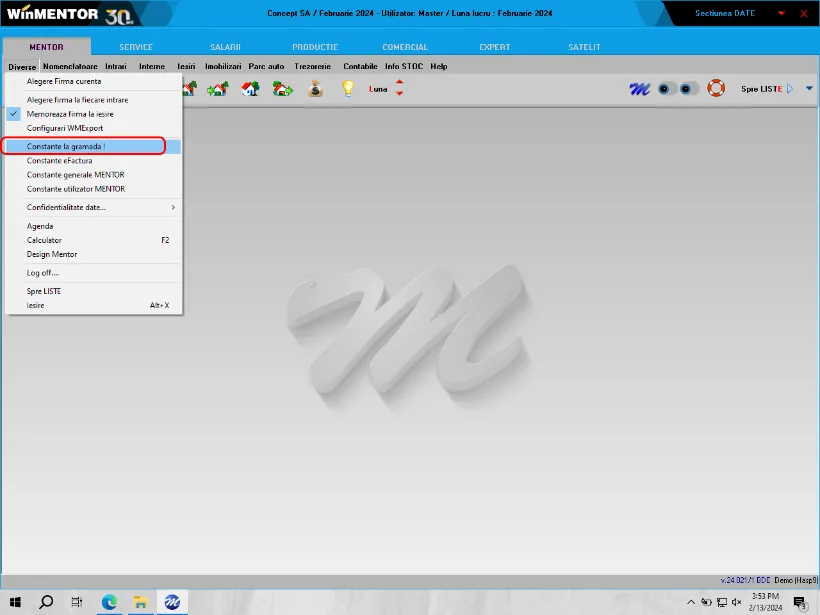Open Task View on the taskbar
820x615 pixels.
tap(77, 602)
